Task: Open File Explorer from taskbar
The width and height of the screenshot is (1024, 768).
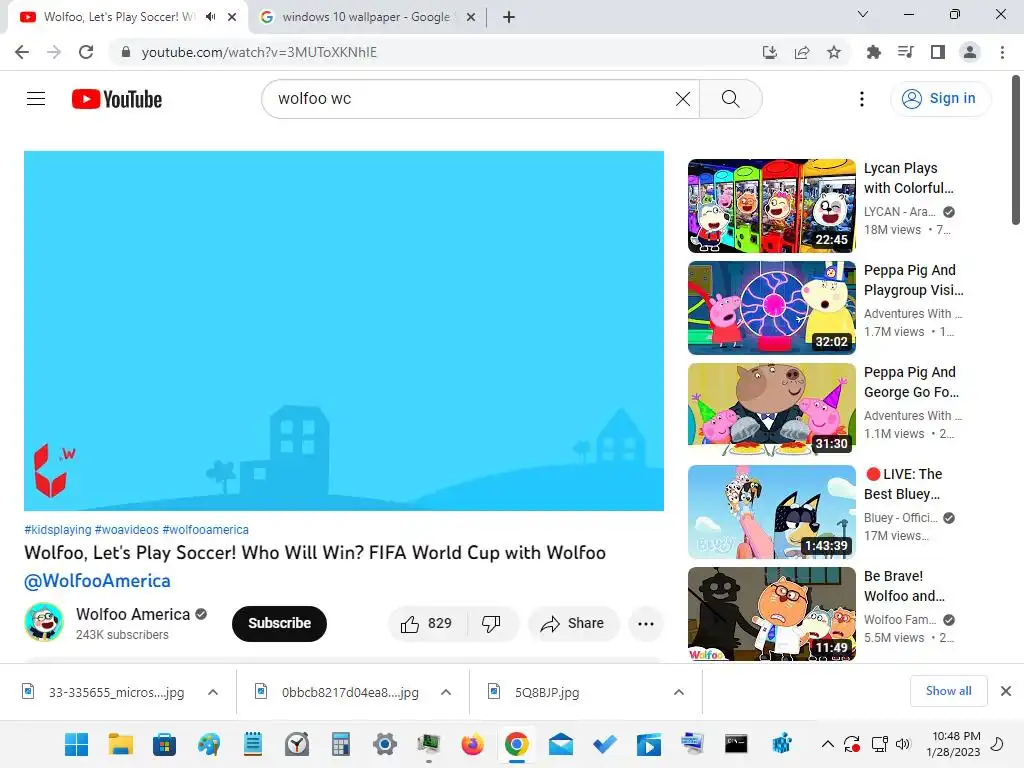Action: (121, 744)
